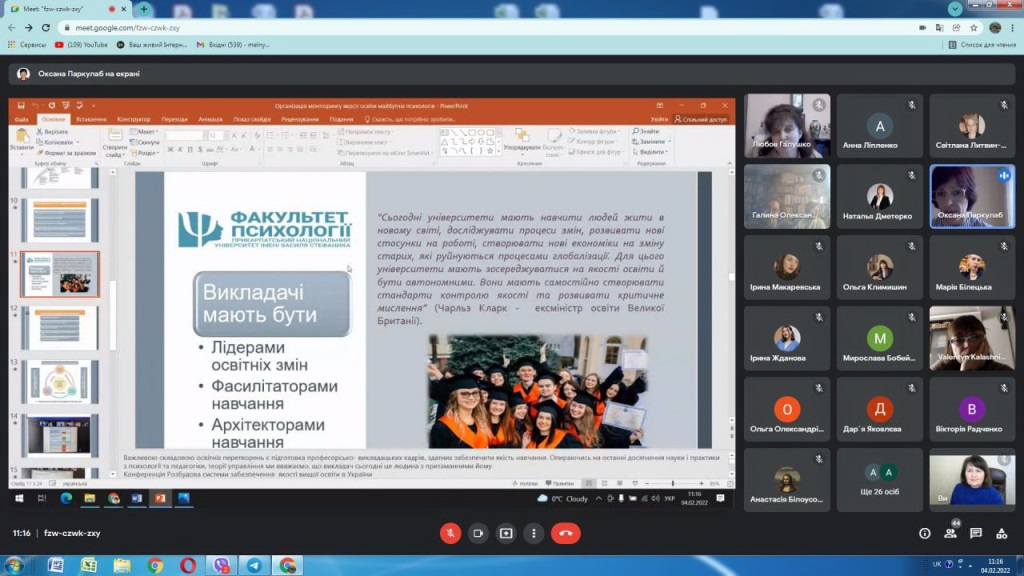
Task: Open the Meet activities icon
Action: click(1001, 533)
